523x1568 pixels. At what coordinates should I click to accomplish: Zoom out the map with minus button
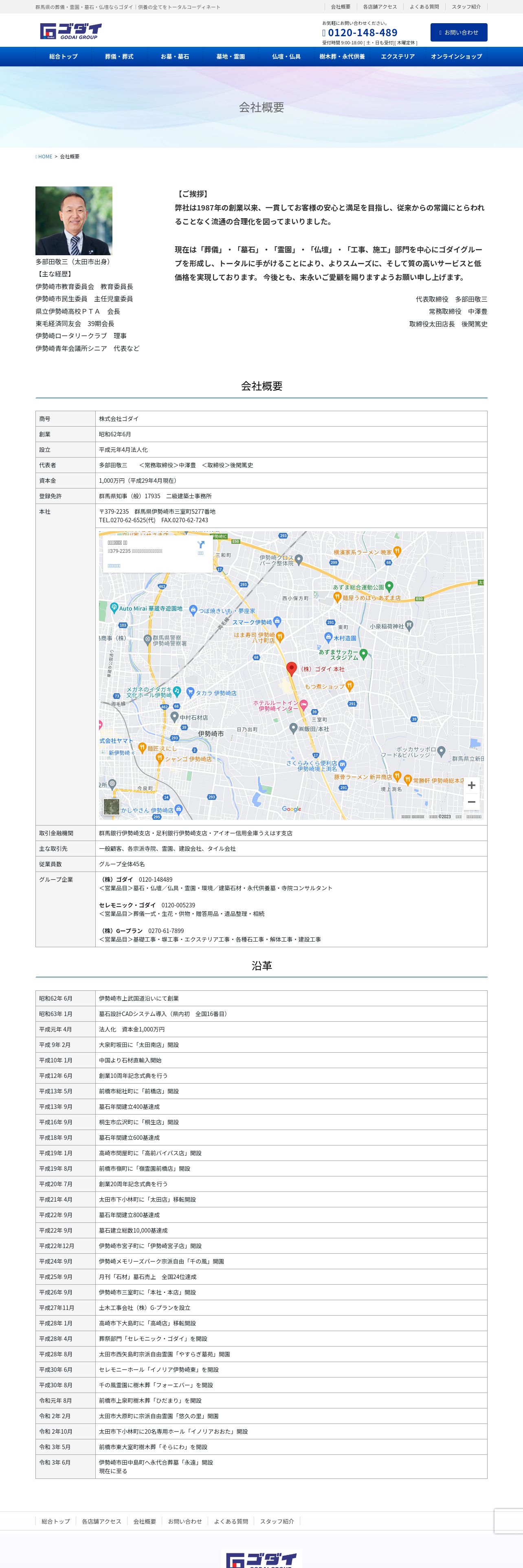(471, 802)
